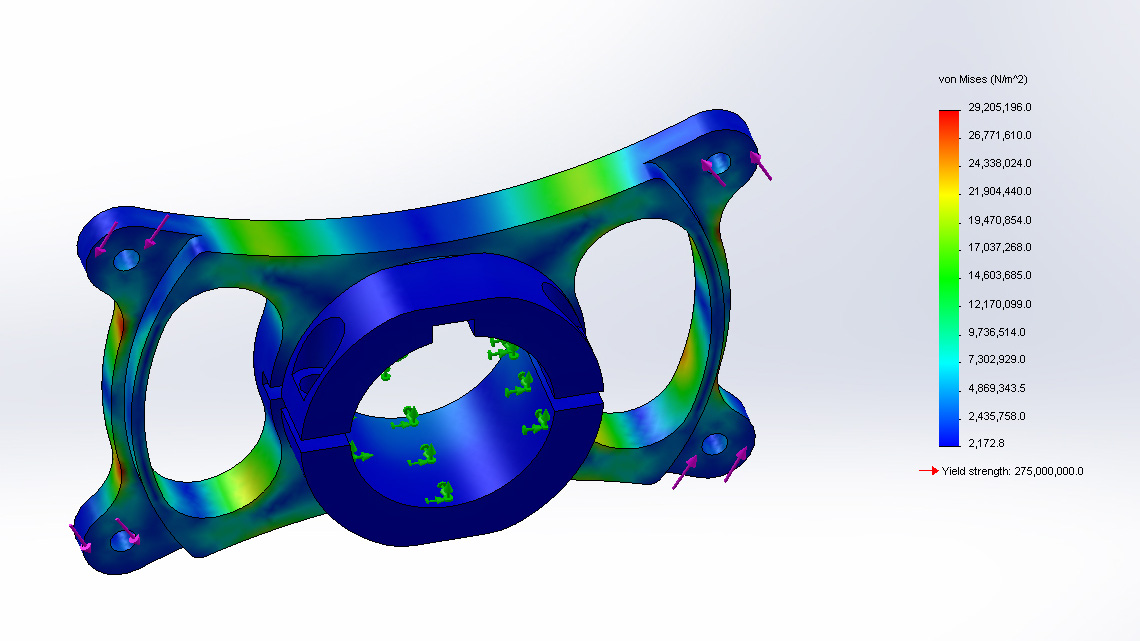The width and height of the screenshot is (1140, 641).
Task: Pick legend value 7,302,929.0
Action: [x=997, y=359]
